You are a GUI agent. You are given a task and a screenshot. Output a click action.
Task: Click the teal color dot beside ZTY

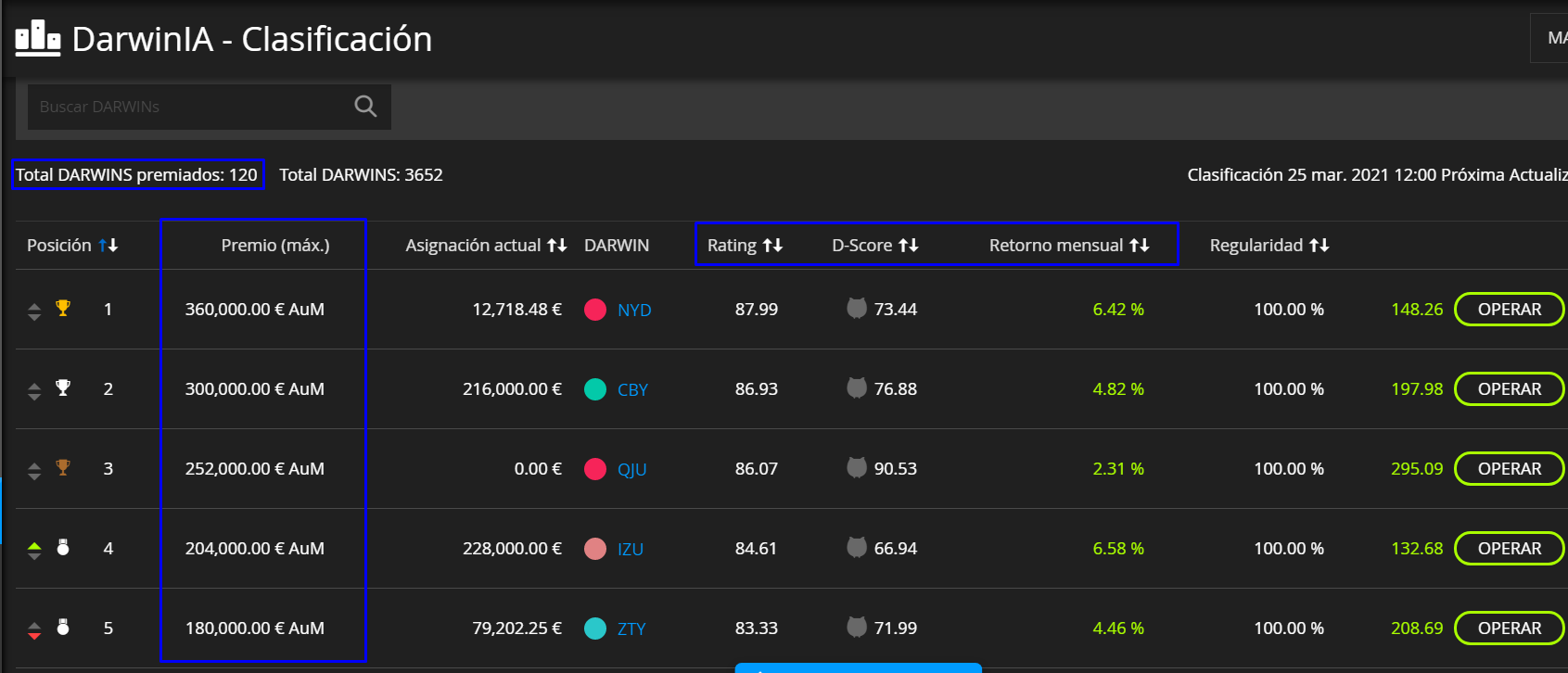coord(595,629)
